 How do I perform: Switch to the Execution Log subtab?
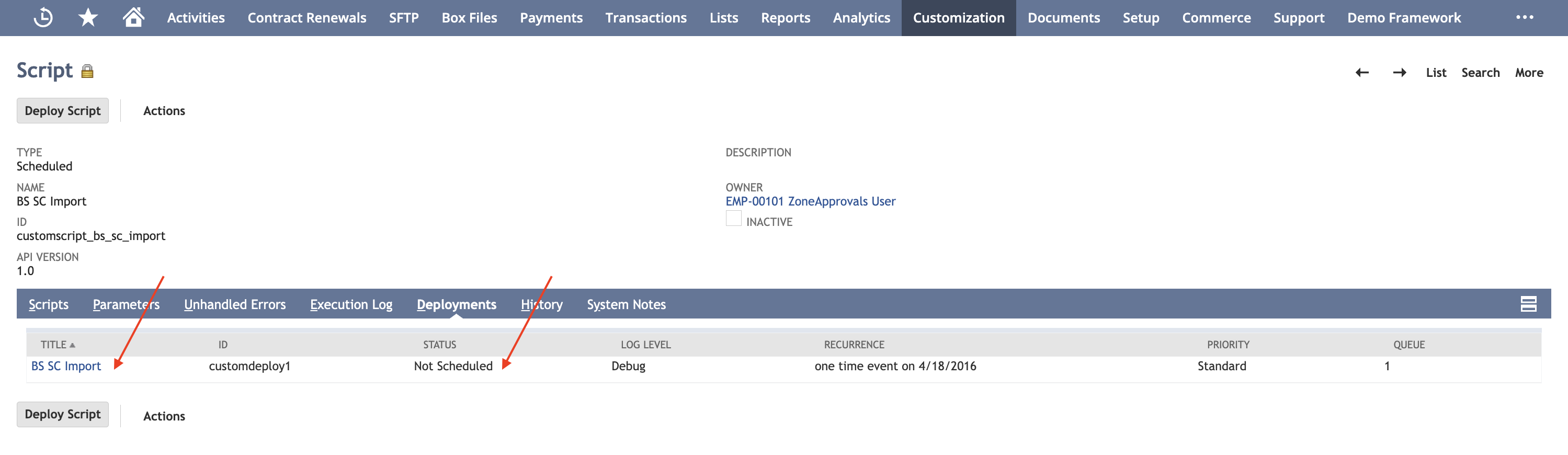coord(351,304)
